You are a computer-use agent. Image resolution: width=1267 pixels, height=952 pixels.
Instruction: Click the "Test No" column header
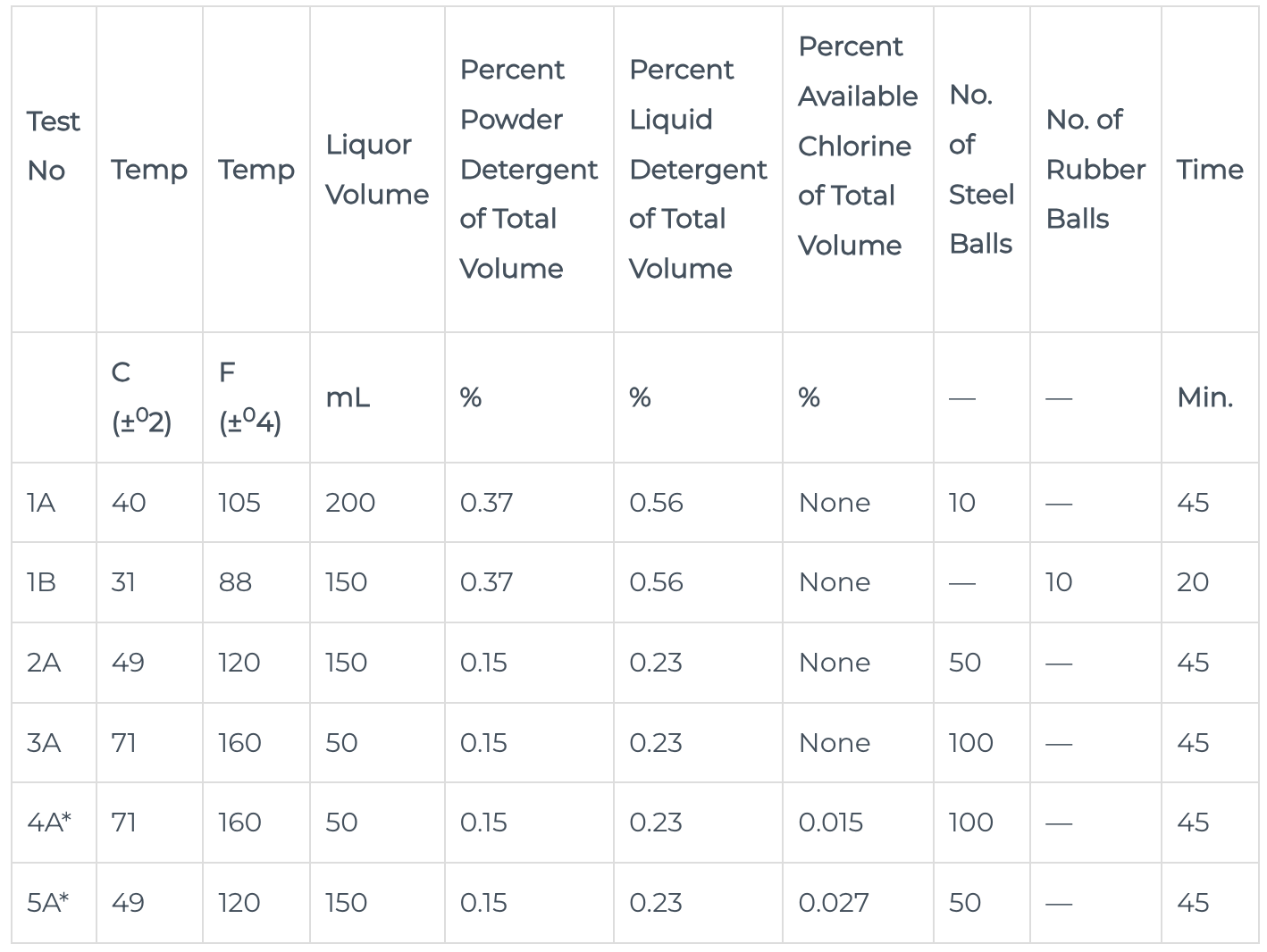53,146
